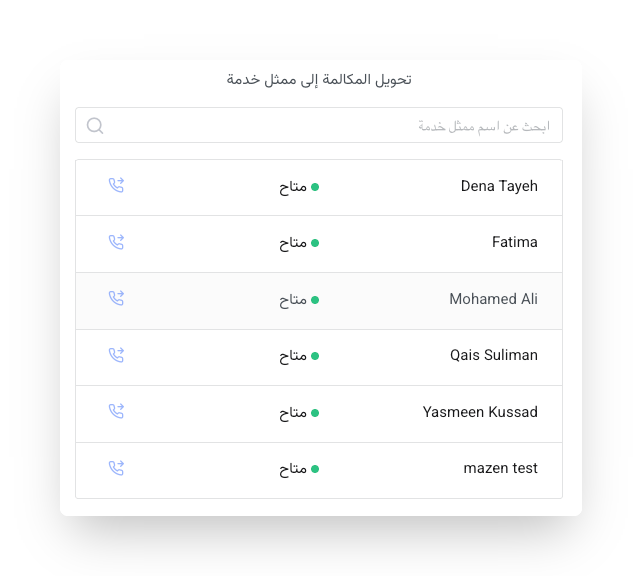Pick Qais Suliman in the list

[494, 355]
